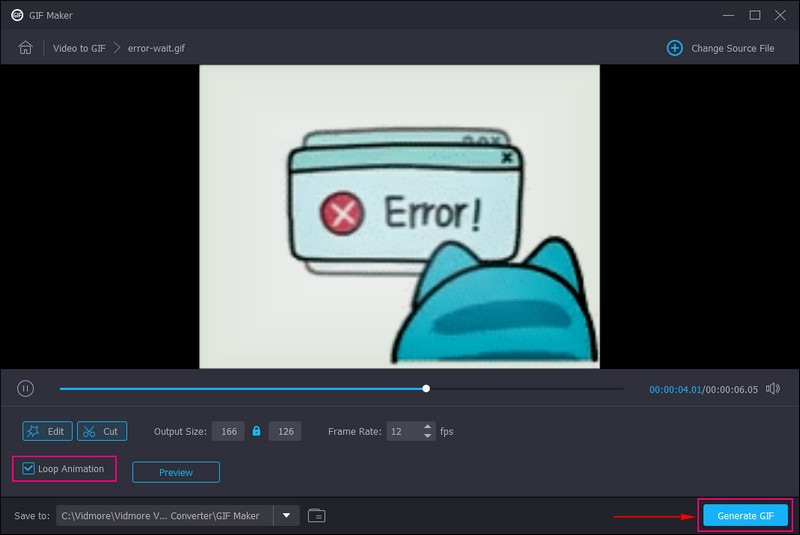Toggle the Loop Animation checkbox
The image size is (800, 535).
point(29,468)
